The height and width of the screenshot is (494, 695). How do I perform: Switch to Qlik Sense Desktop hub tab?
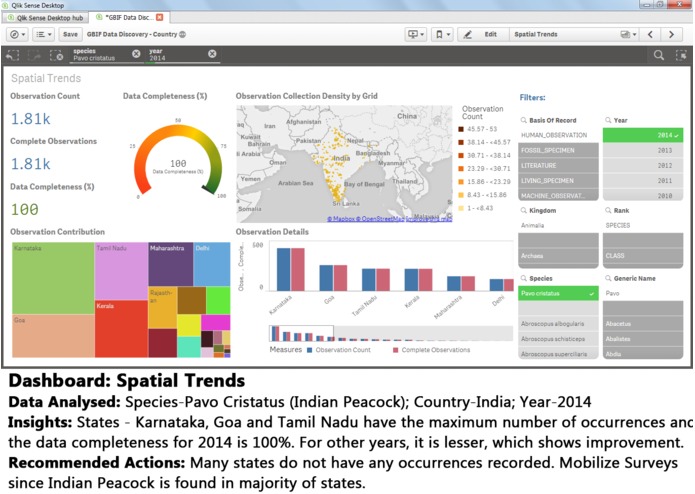tap(45, 18)
